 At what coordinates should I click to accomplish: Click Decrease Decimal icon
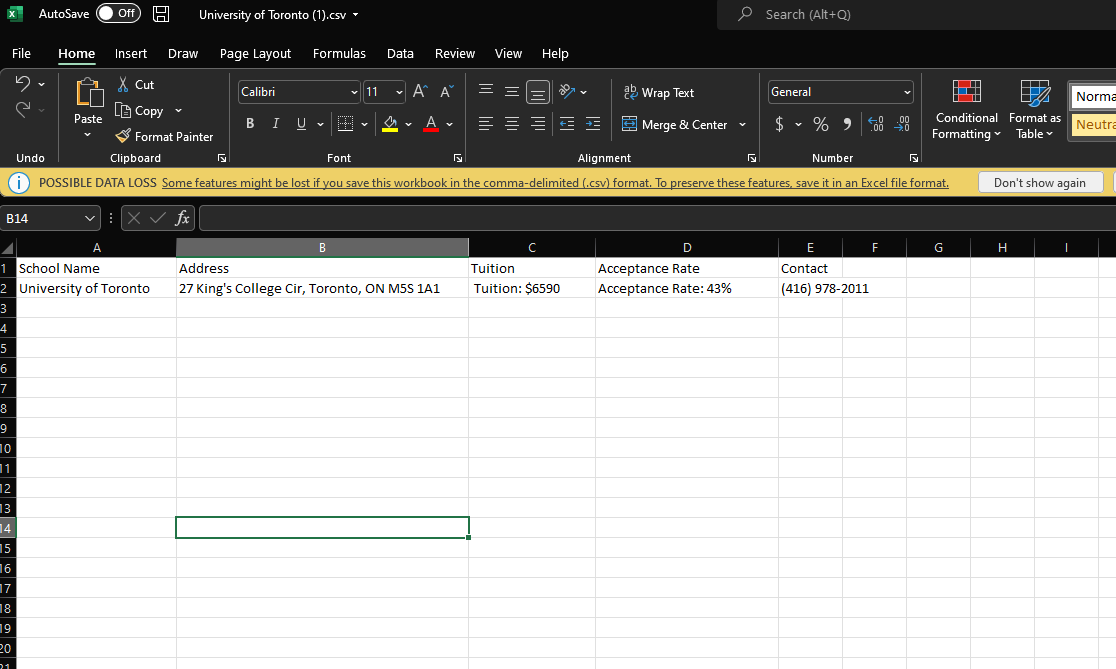[x=902, y=125]
